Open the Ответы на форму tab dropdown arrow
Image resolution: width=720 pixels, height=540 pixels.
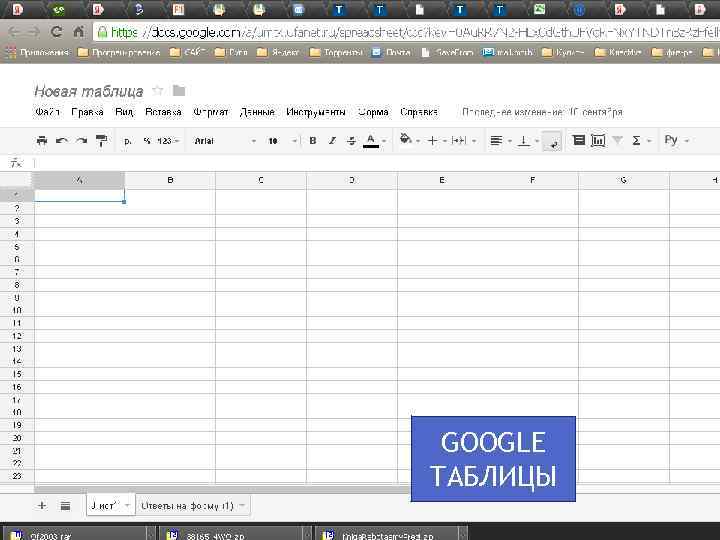[x=242, y=506]
